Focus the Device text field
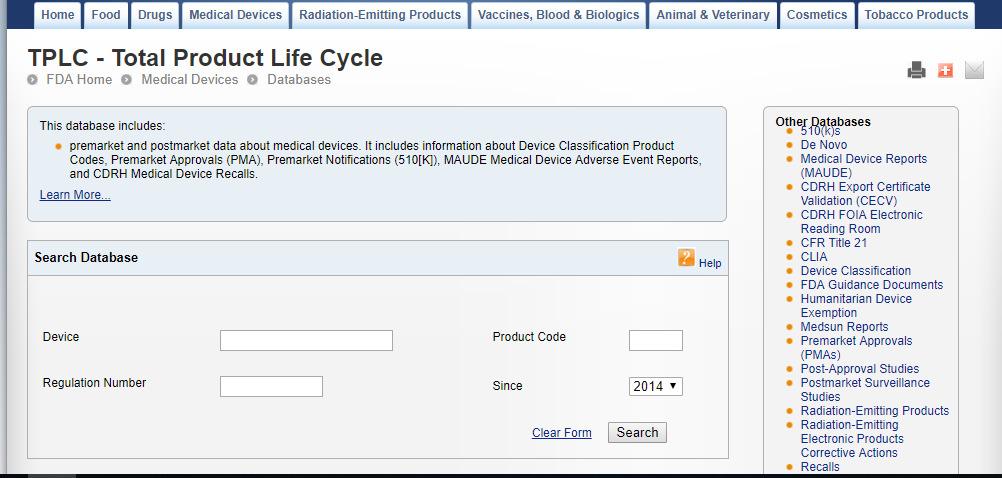Viewport: 1002px width, 478px height. 306,341
